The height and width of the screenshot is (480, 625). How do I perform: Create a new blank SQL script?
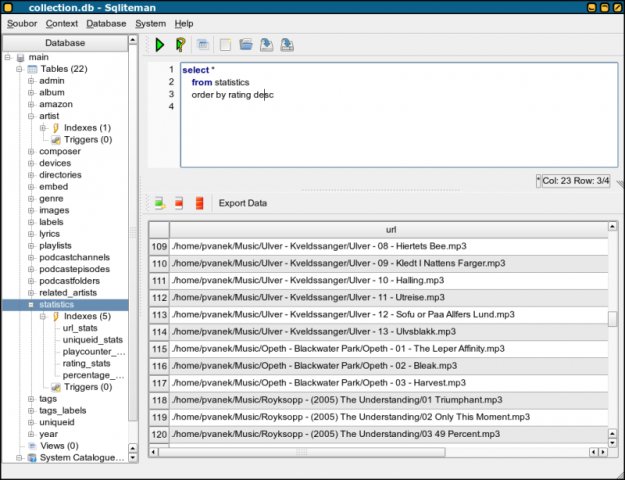click(x=225, y=45)
